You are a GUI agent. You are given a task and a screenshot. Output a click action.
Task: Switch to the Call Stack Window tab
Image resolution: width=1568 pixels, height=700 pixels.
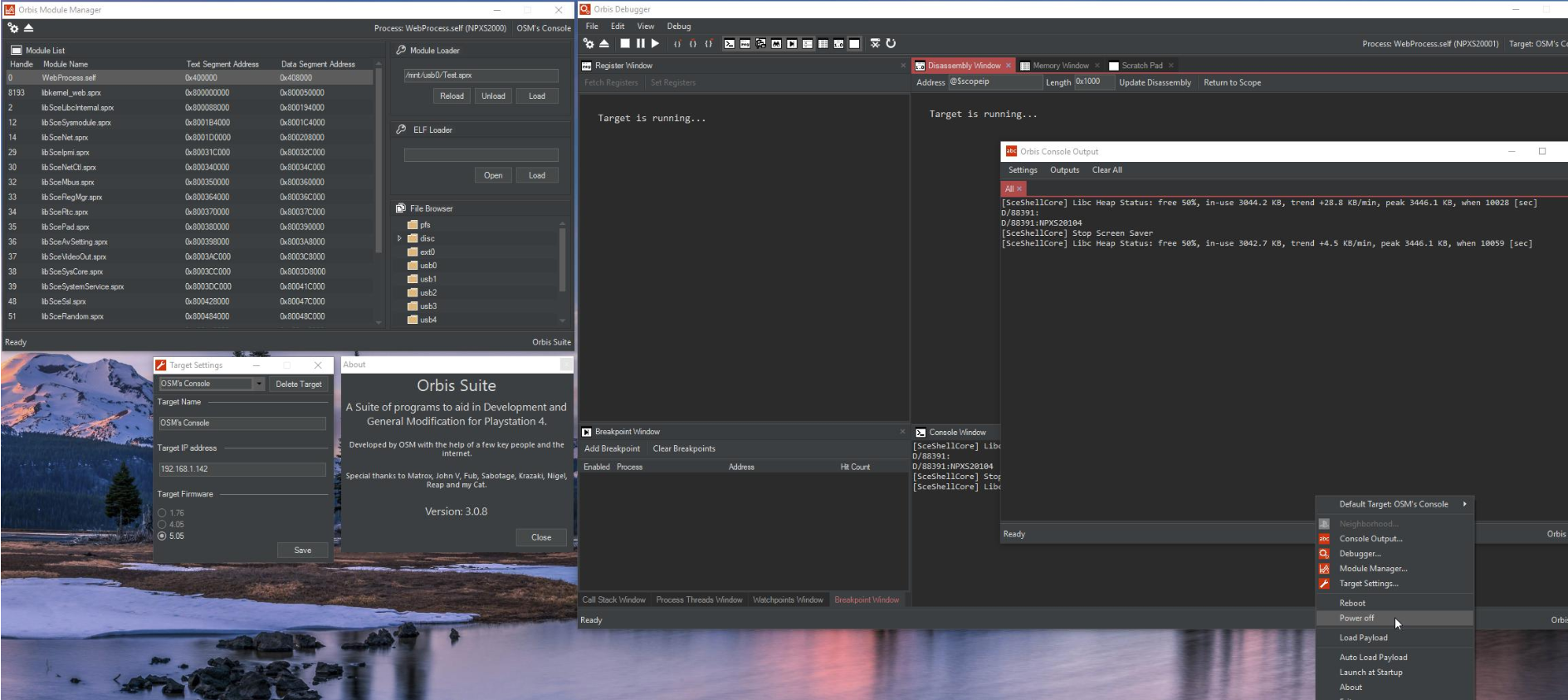click(613, 600)
